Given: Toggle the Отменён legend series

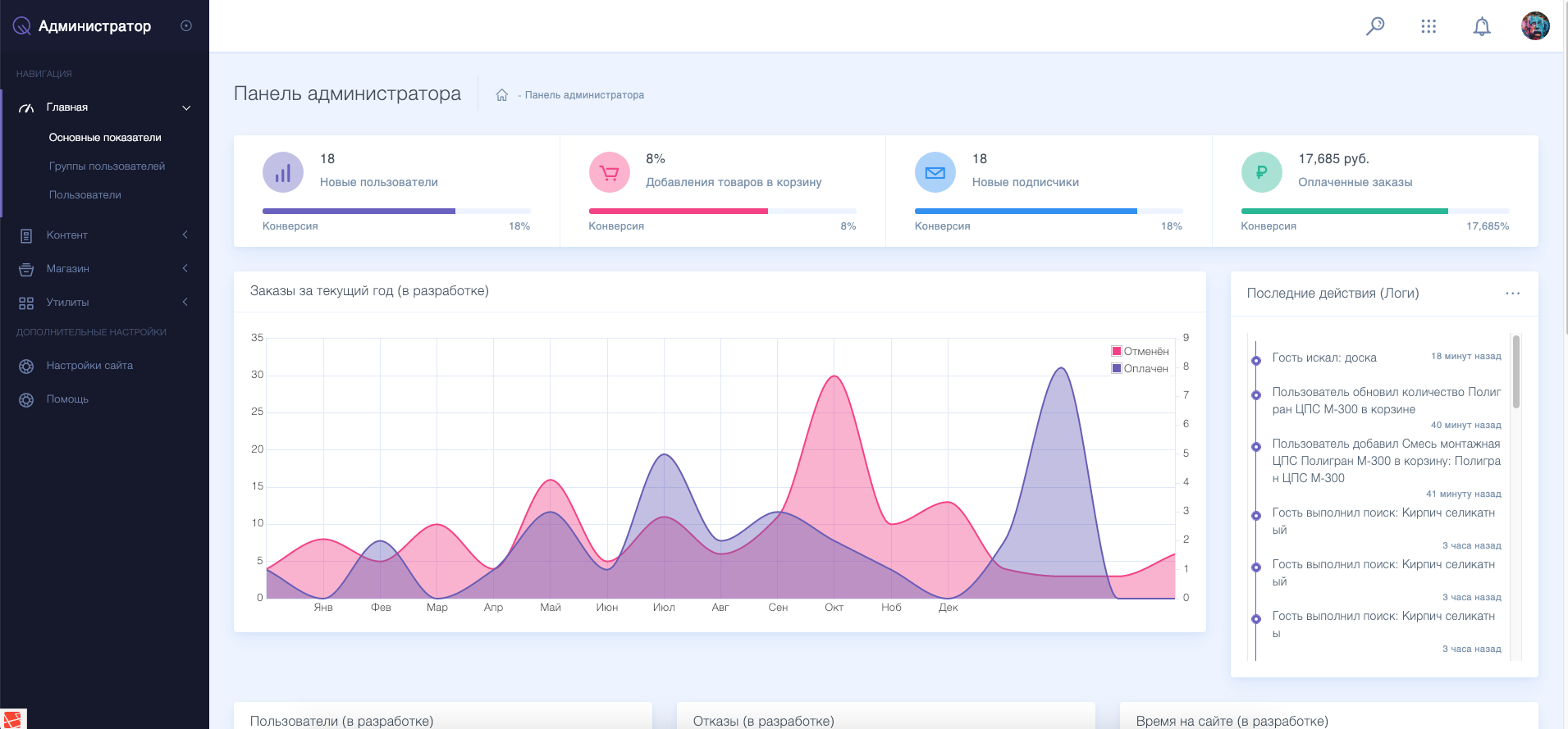Looking at the screenshot, I should point(1141,351).
